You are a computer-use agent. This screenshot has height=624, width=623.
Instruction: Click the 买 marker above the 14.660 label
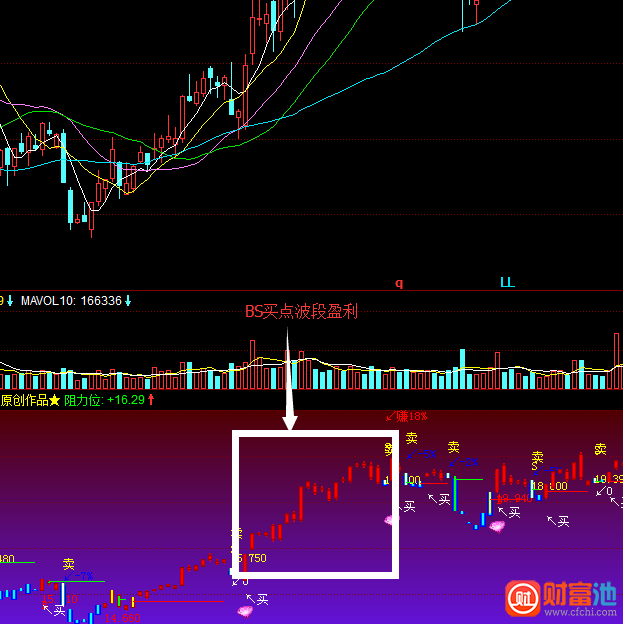tap(55, 610)
